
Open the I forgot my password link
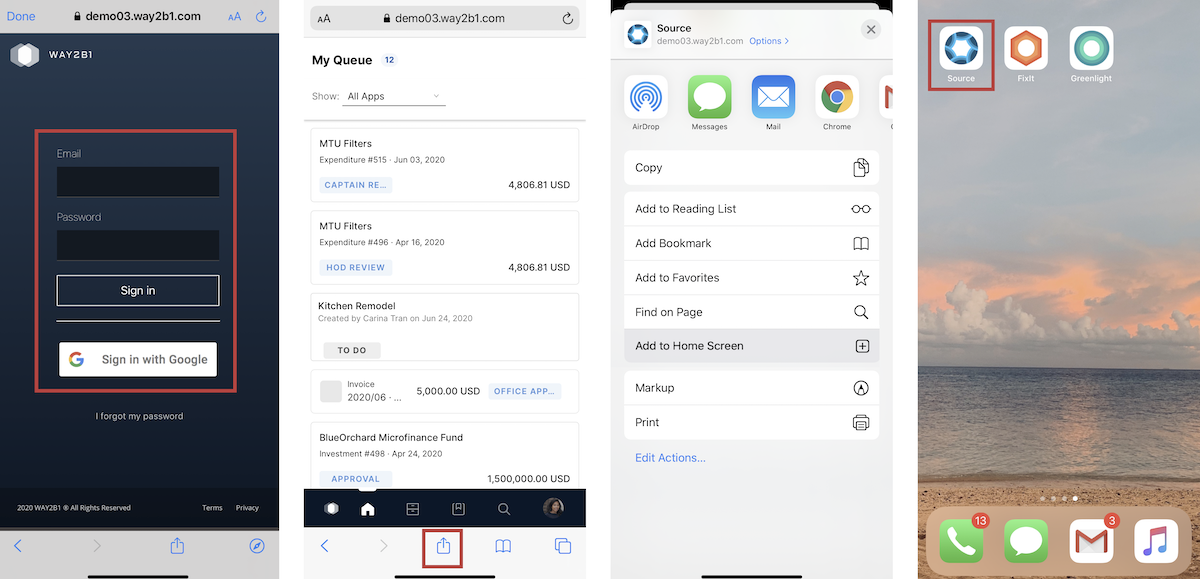pos(139,416)
